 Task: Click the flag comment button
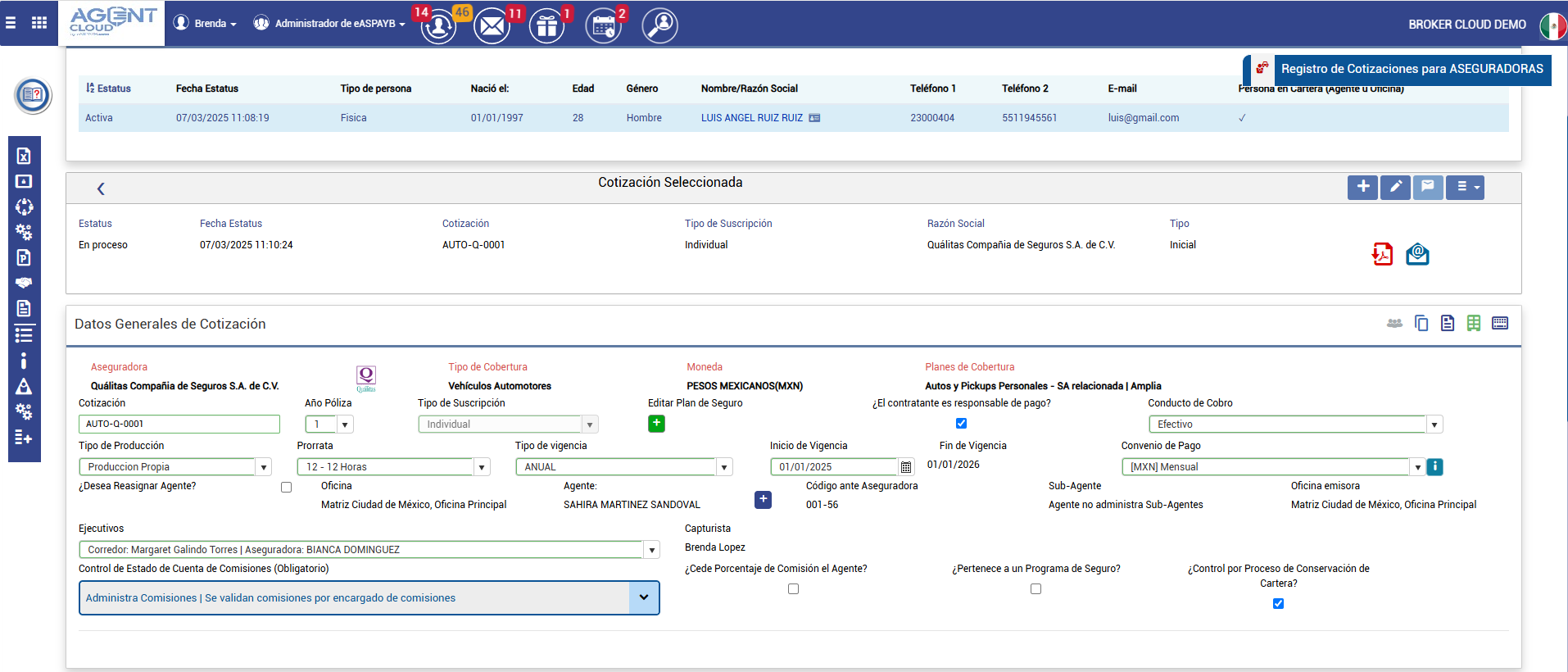tap(1428, 187)
